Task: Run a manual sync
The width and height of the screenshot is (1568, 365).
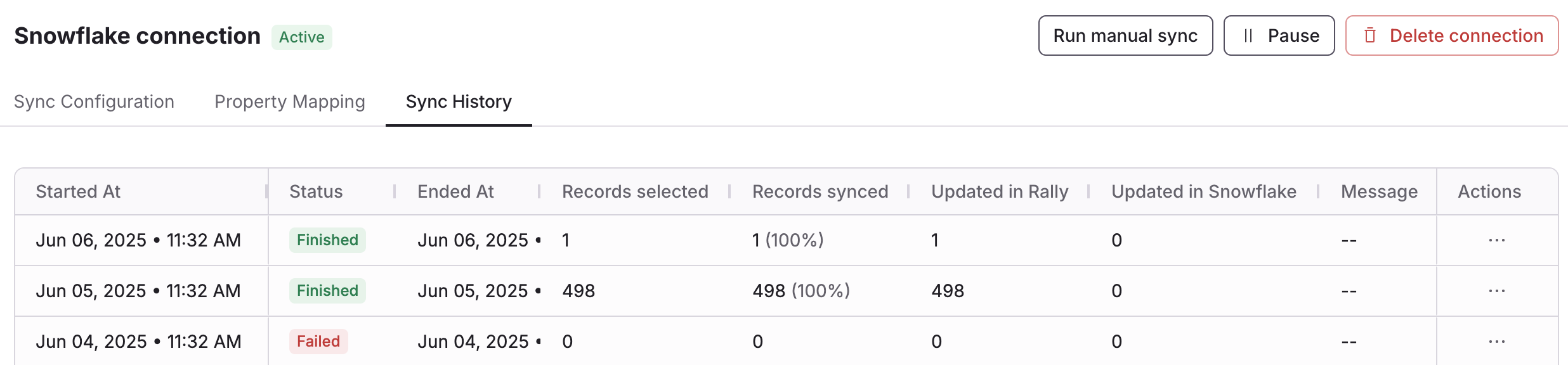Action: [1125, 35]
